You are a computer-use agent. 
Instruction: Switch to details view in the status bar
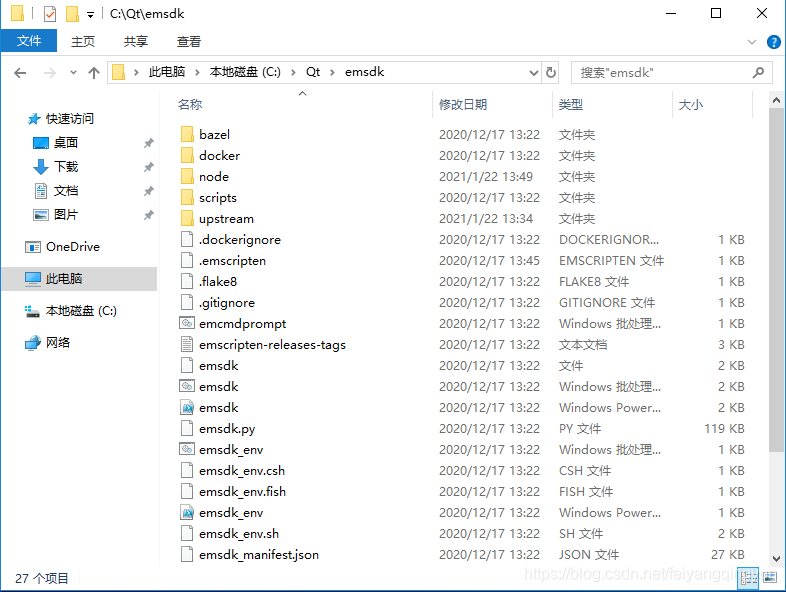[x=749, y=578]
